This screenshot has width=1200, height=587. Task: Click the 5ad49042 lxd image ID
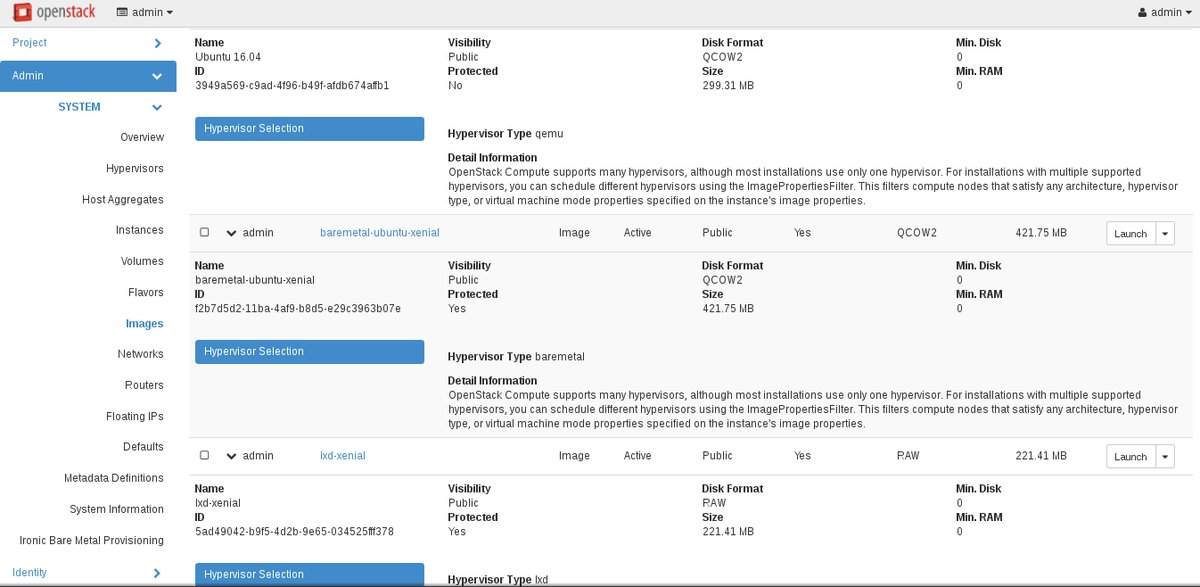[x=294, y=532]
